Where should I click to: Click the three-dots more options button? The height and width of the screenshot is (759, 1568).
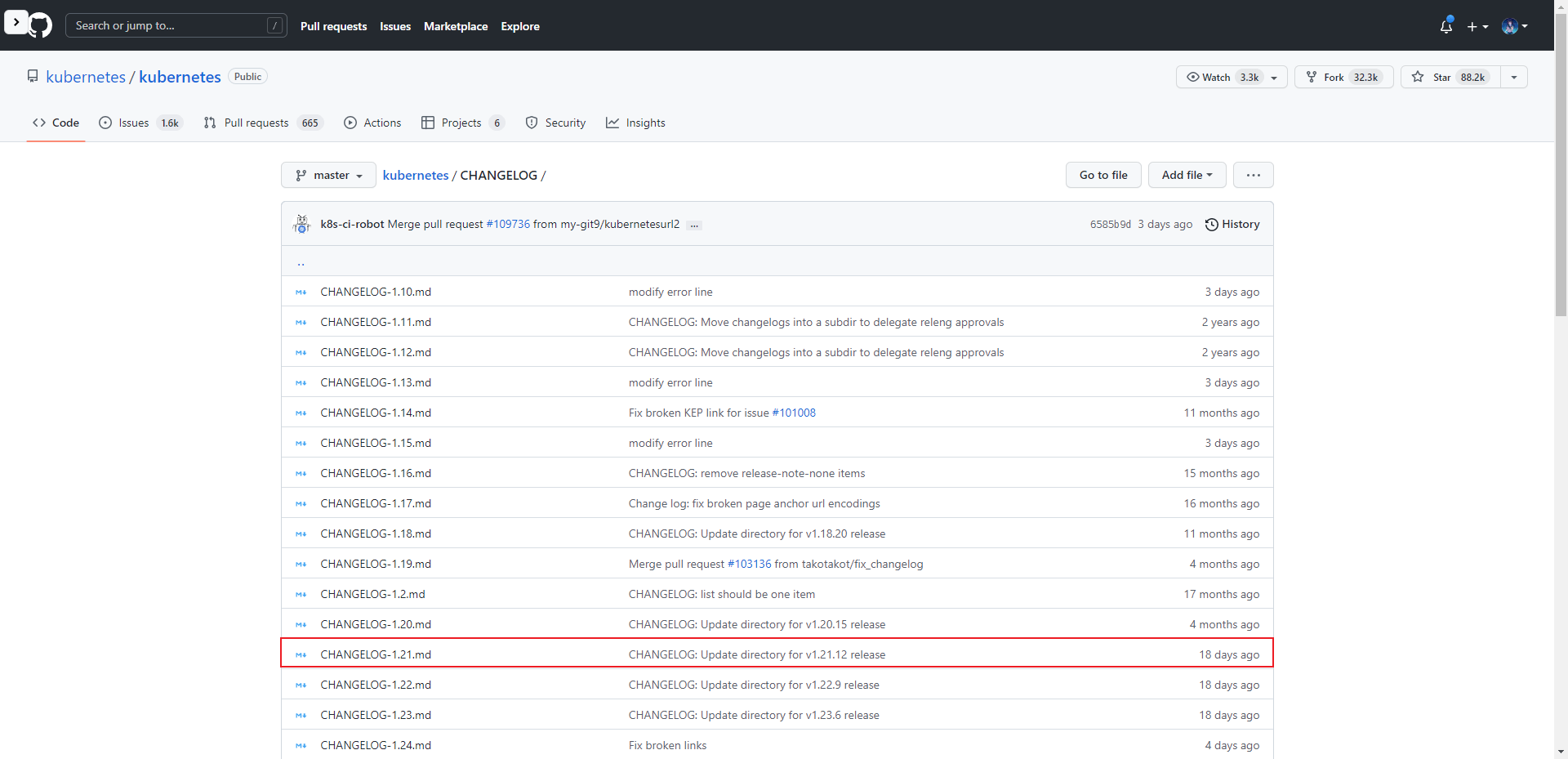(1253, 175)
